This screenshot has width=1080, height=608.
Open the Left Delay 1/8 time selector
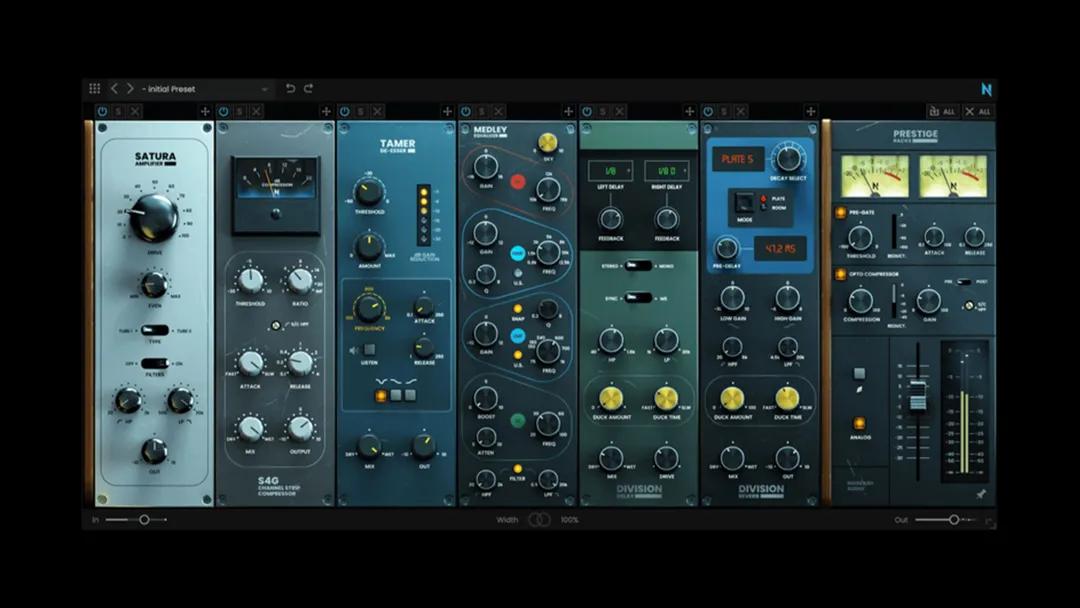pyautogui.click(x=611, y=169)
